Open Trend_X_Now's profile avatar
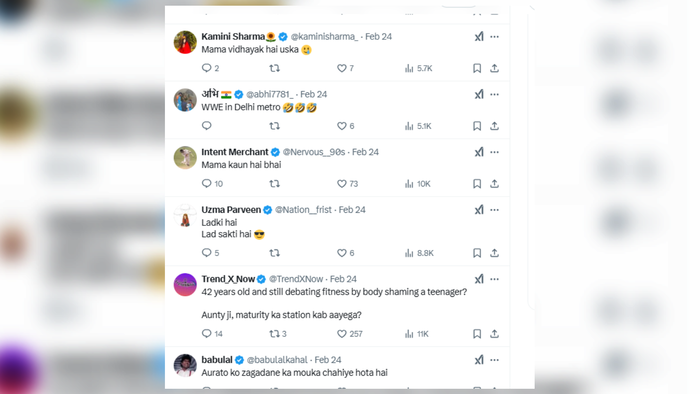Image resolution: width=700 pixels, height=394 pixels. tap(185, 285)
